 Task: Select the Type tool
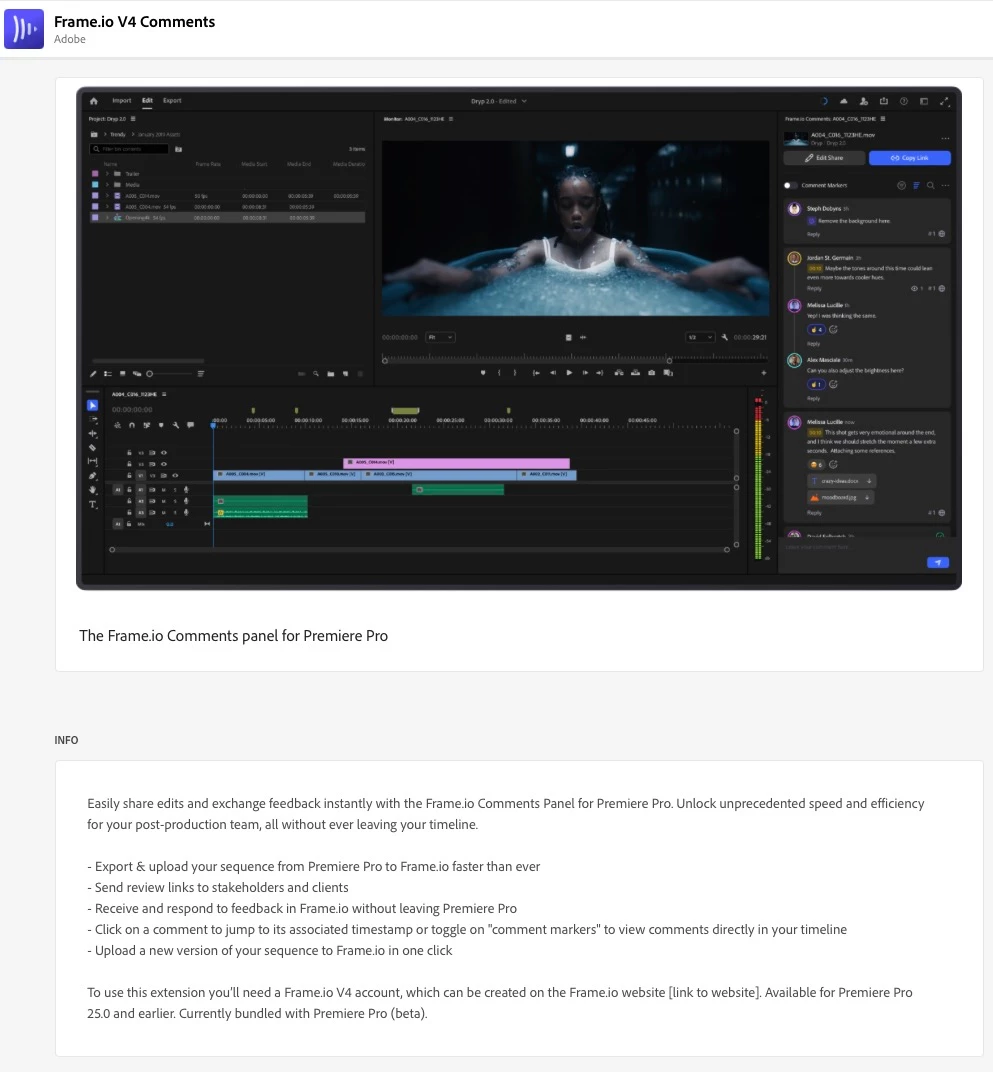point(93,505)
